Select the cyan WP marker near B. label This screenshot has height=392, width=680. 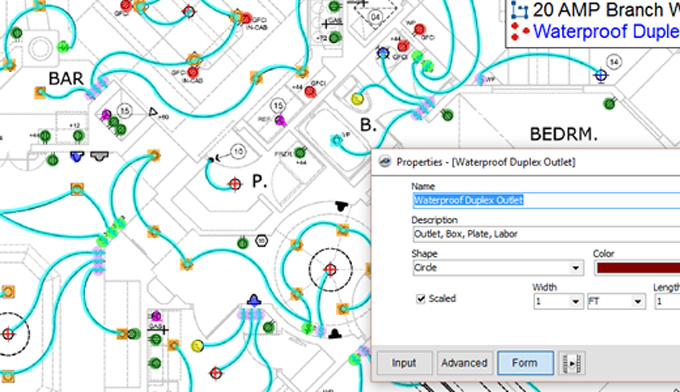point(336,140)
